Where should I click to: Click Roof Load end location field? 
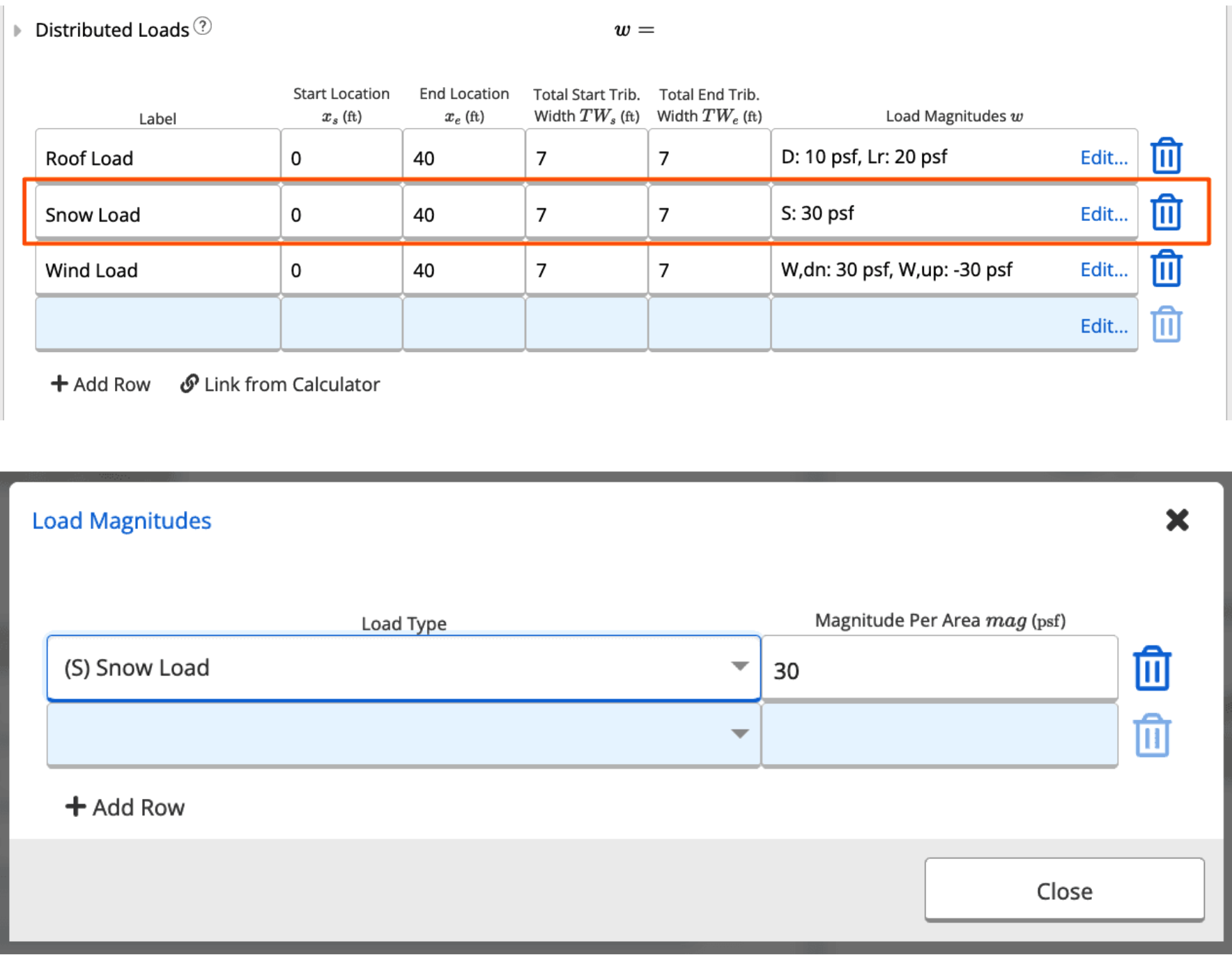[464, 157]
